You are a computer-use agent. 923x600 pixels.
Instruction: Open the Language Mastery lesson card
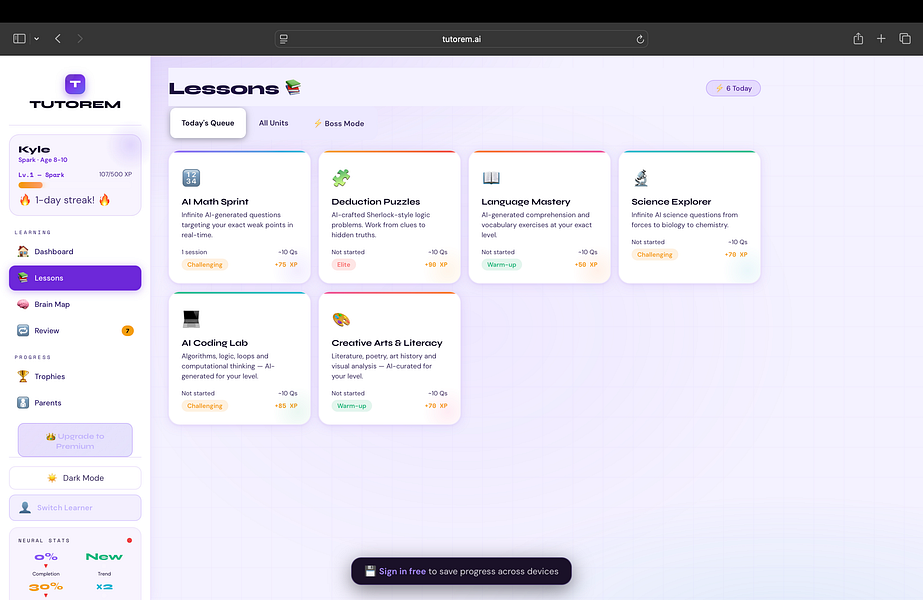pos(540,217)
